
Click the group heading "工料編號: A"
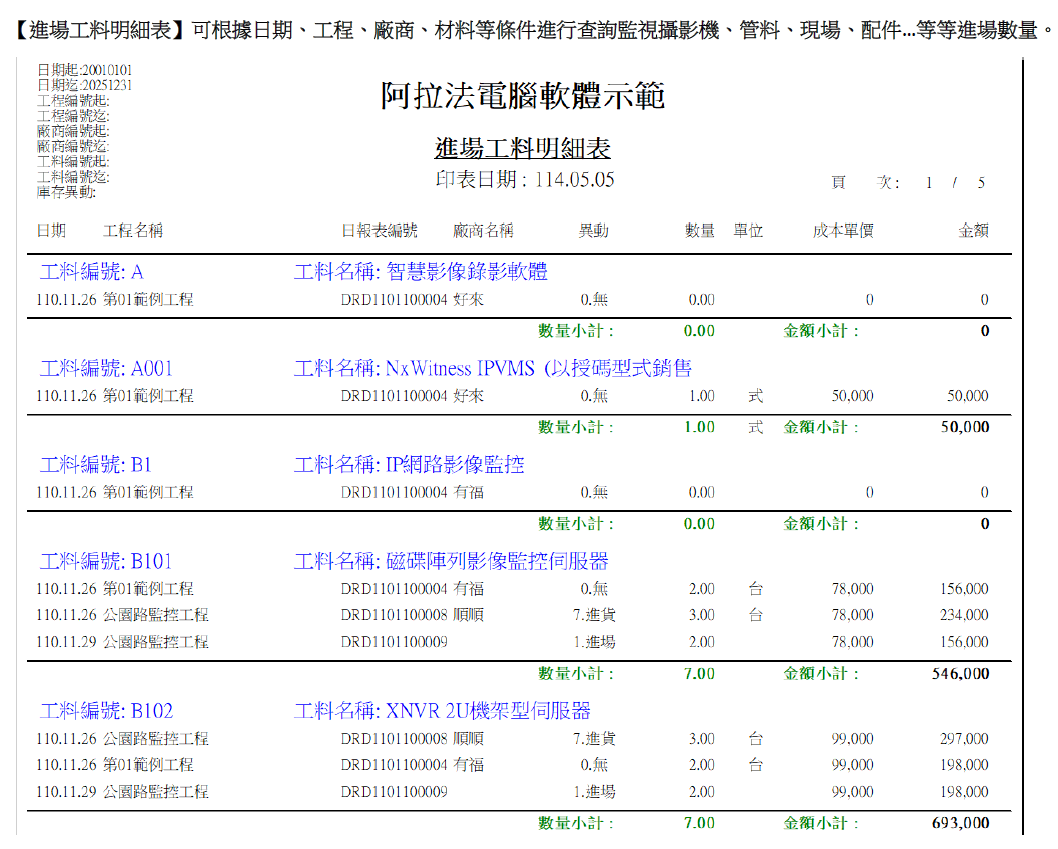pyautogui.click(x=92, y=272)
